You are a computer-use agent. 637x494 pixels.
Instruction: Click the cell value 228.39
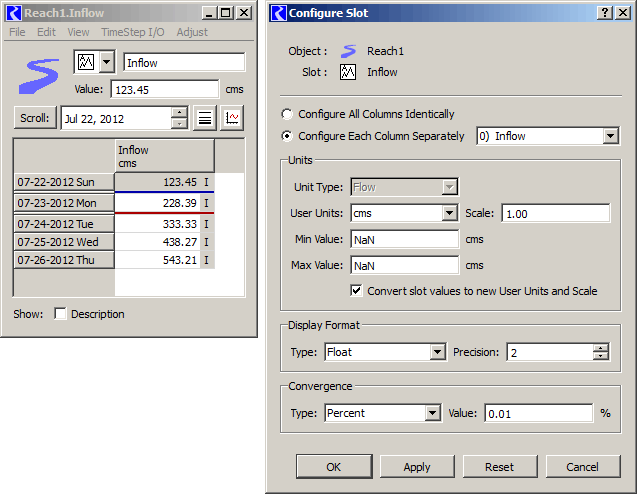[x=158, y=203]
